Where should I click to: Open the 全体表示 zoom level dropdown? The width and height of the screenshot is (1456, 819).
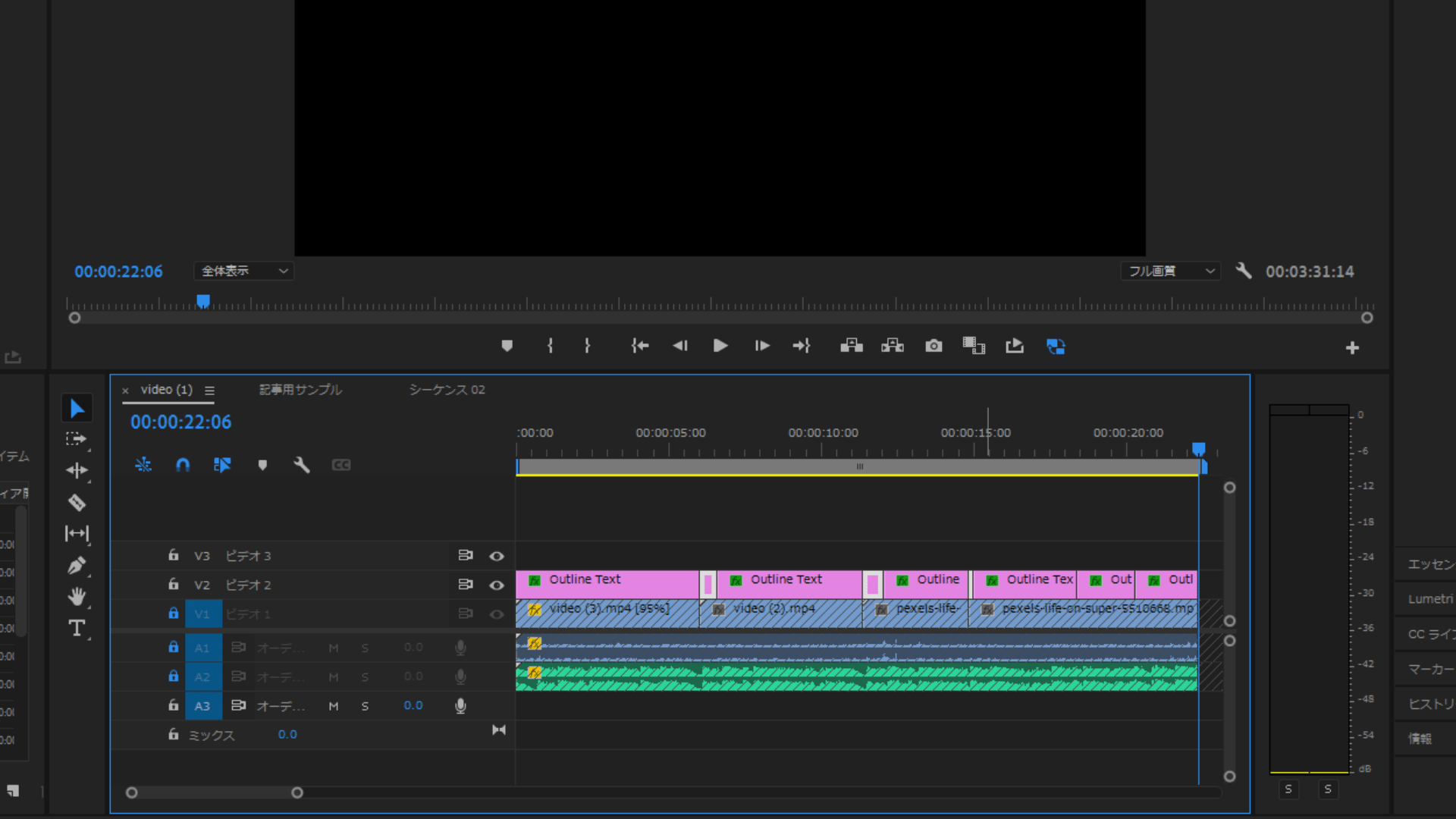(x=244, y=271)
